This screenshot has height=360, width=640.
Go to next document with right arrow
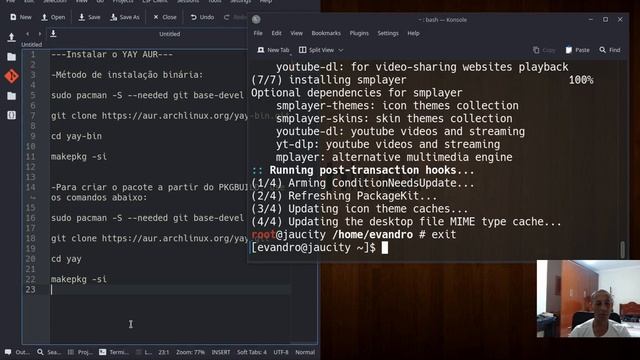40,34
